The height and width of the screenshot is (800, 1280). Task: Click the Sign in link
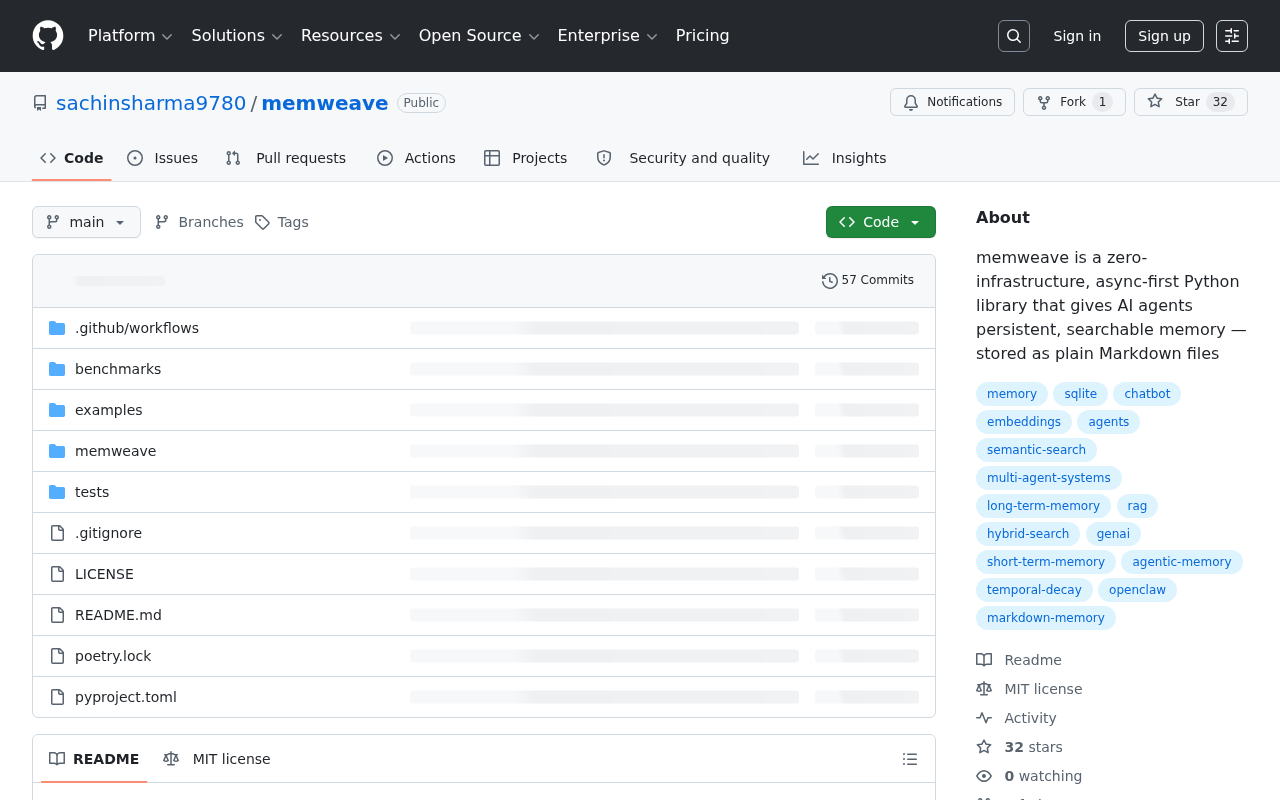click(x=1077, y=36)
